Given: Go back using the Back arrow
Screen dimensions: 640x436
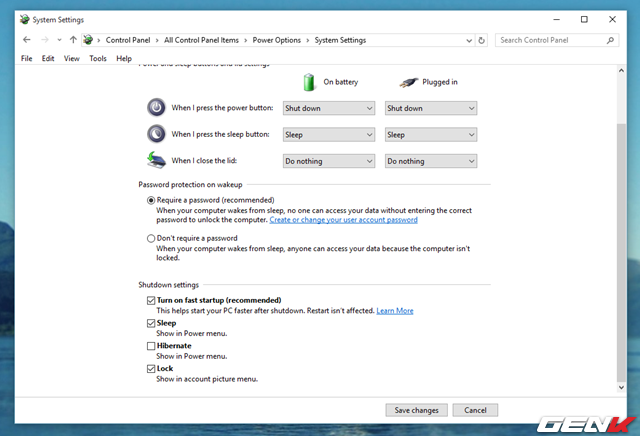Looking at the screenshot, I should [27, 40].
